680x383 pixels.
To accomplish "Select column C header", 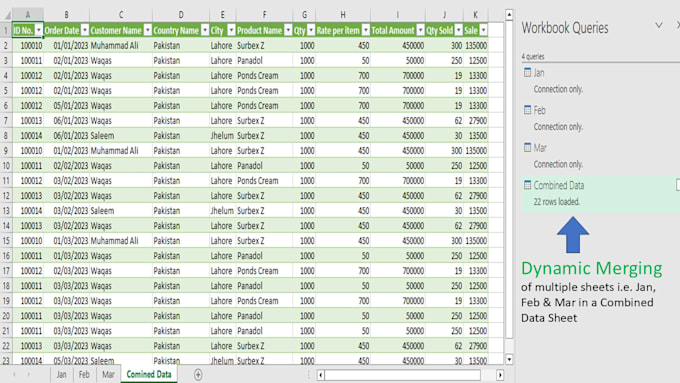I will coord(121,15).
